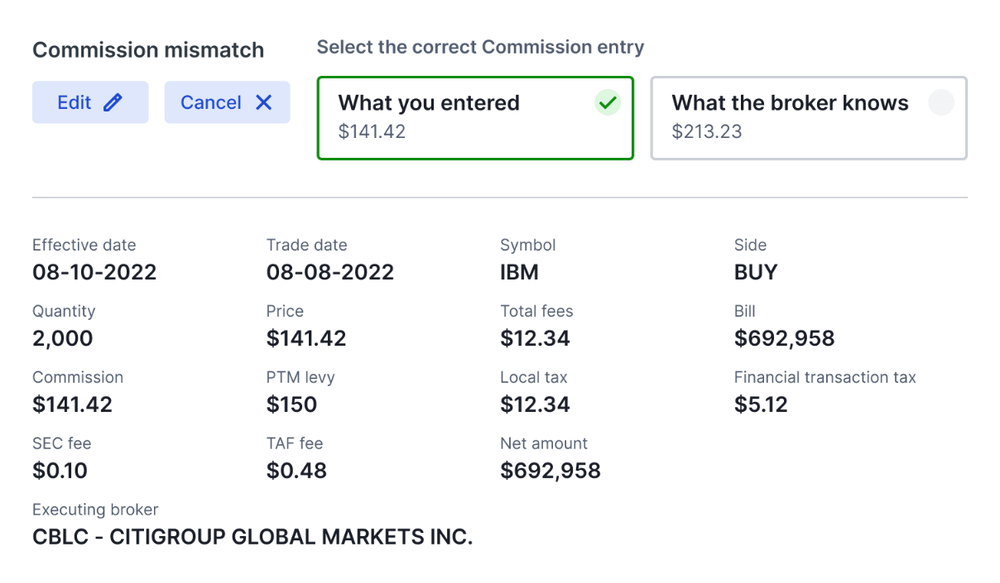Click the pencil icon on Edit

[113, 102]
